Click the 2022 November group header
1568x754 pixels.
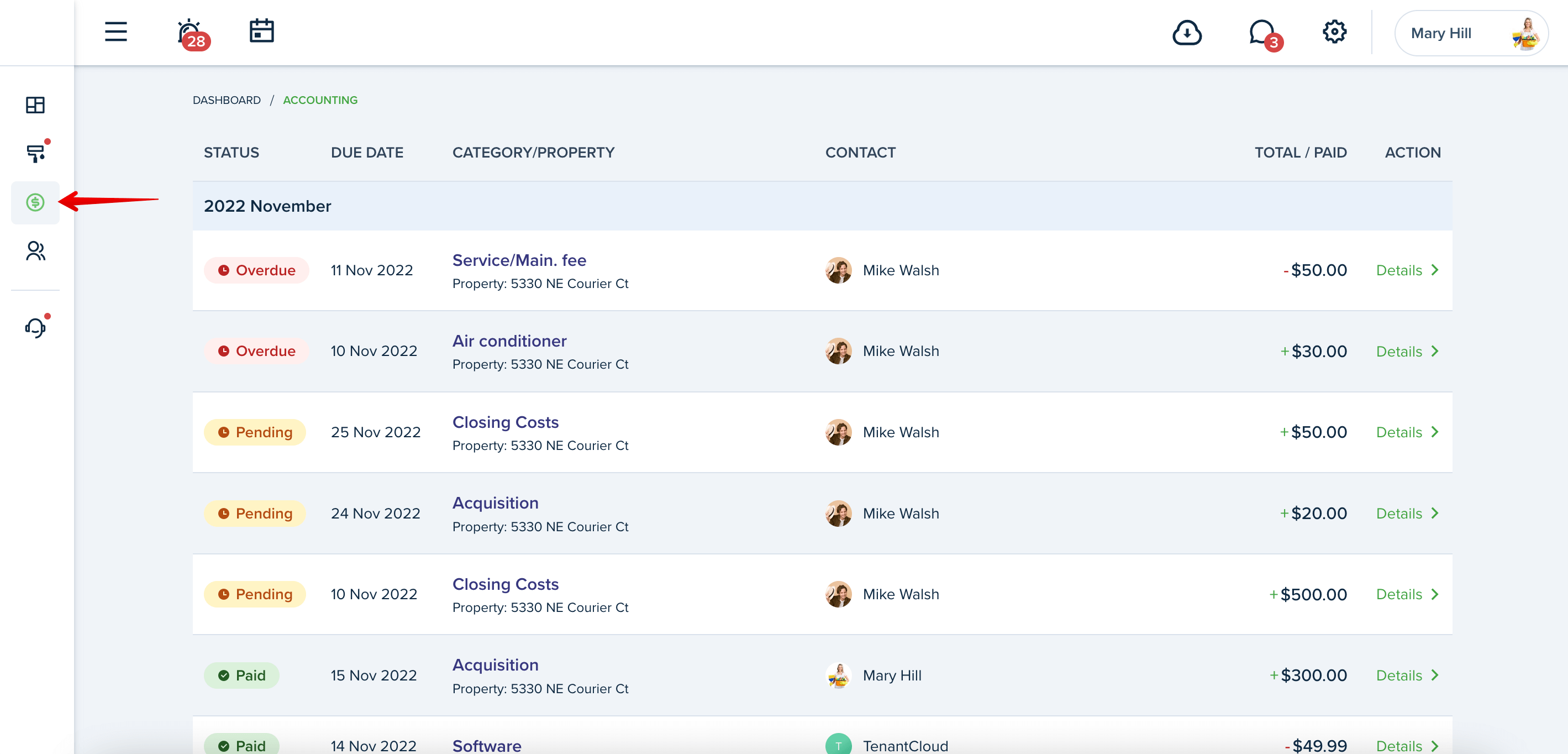tap(822, 206)
